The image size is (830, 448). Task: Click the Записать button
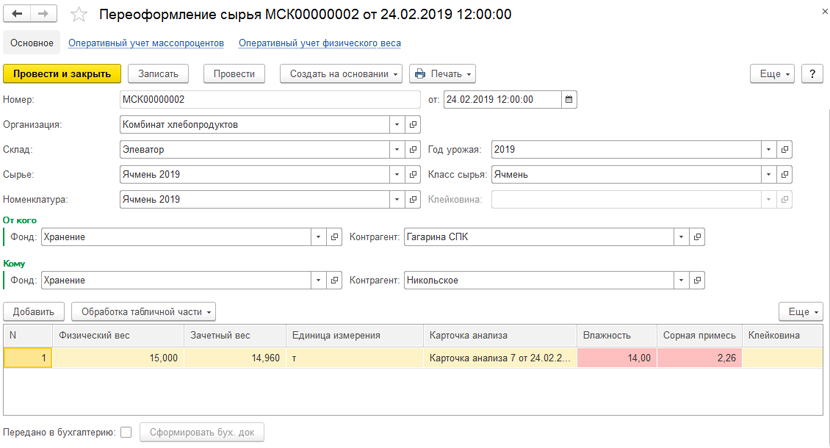[158, 74]
